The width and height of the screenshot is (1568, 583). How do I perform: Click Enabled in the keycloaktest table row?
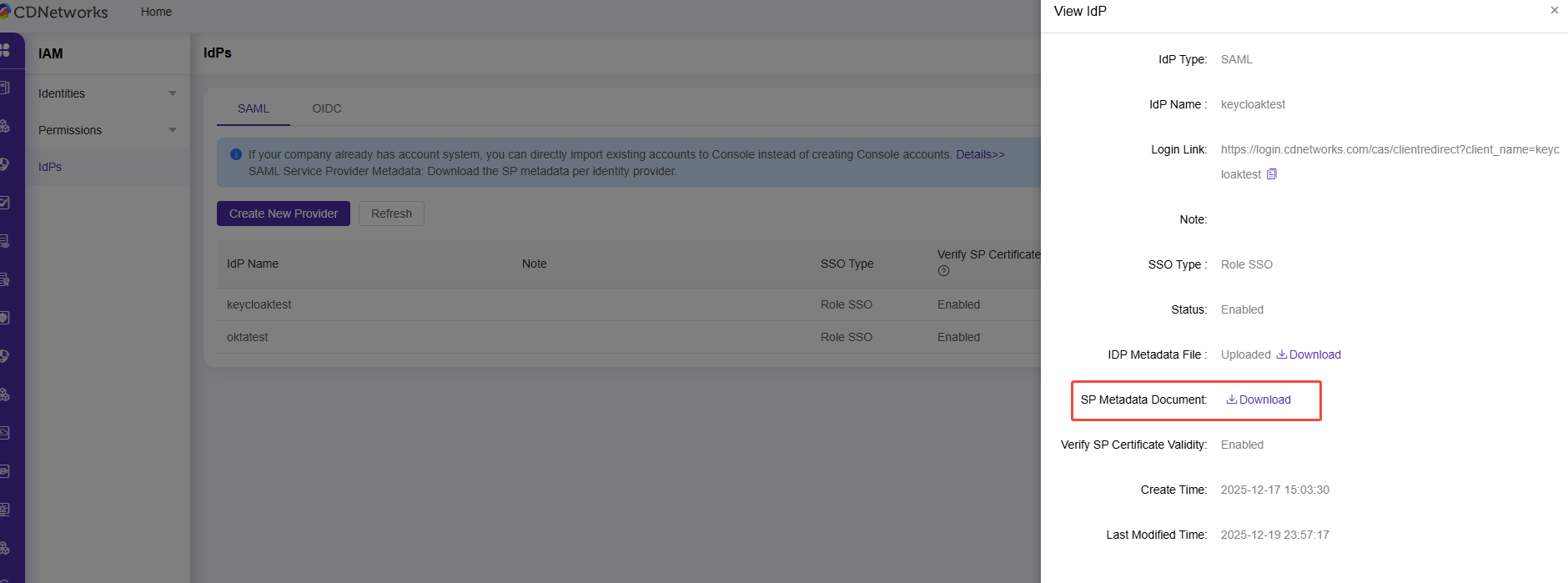coord(958,304)
